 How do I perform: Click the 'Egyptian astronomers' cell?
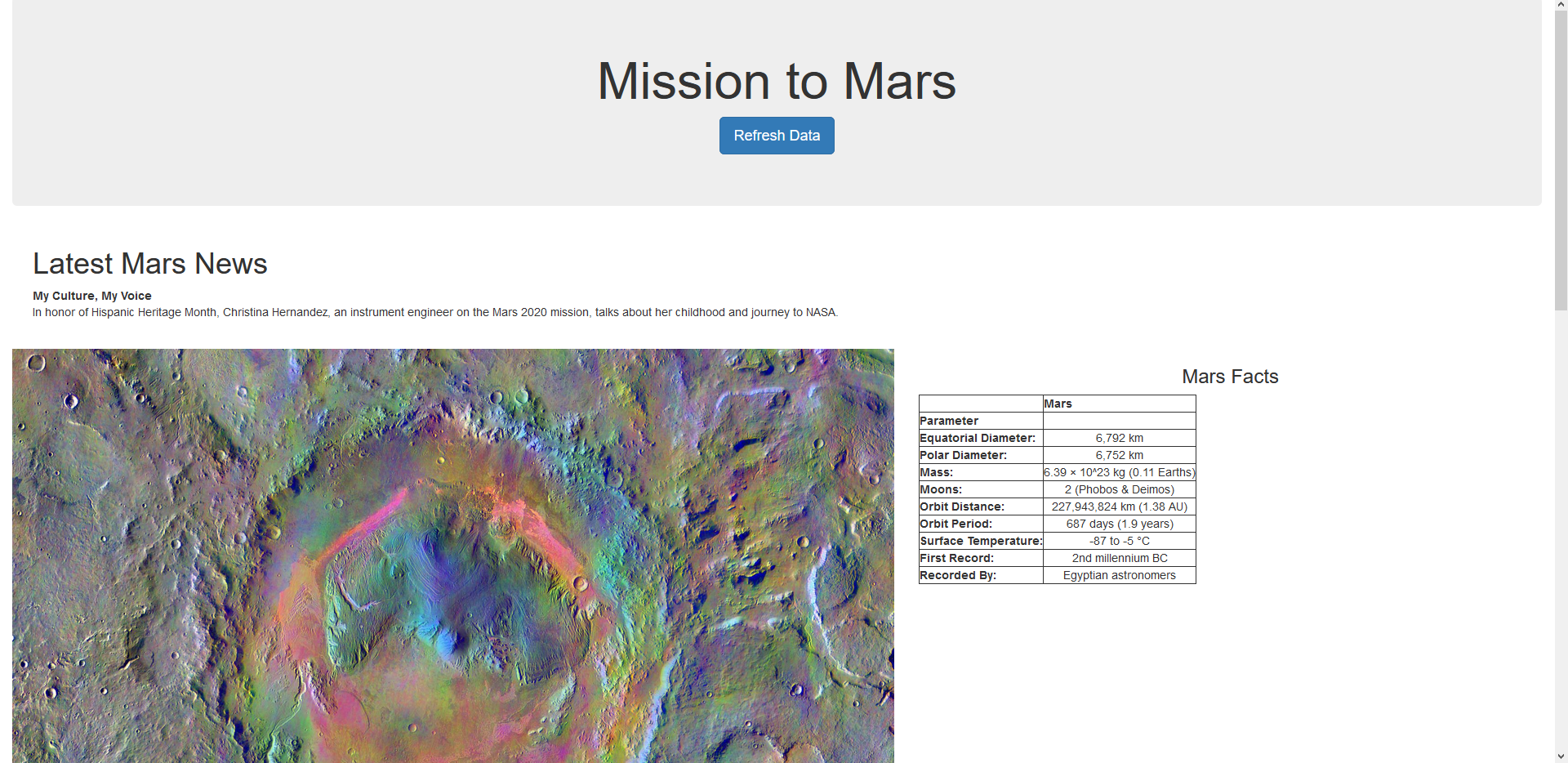[x=1119, y=575]
